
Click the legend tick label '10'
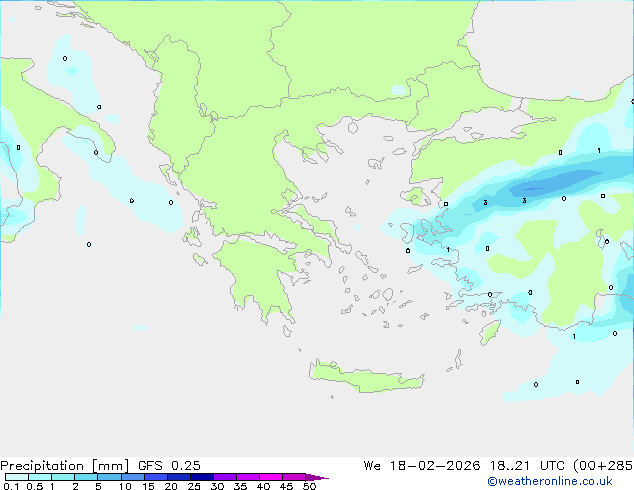[x=125, y=486]
